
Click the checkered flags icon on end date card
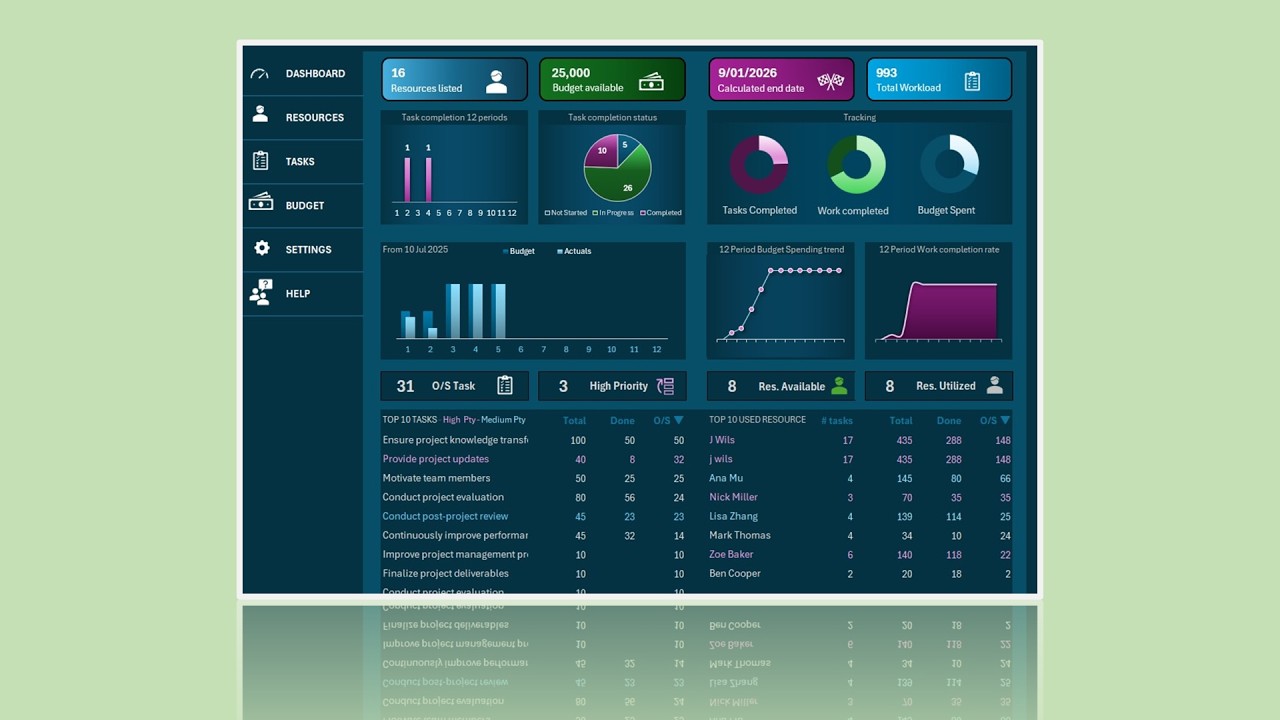pyautogui.click(x=831, y=82)
